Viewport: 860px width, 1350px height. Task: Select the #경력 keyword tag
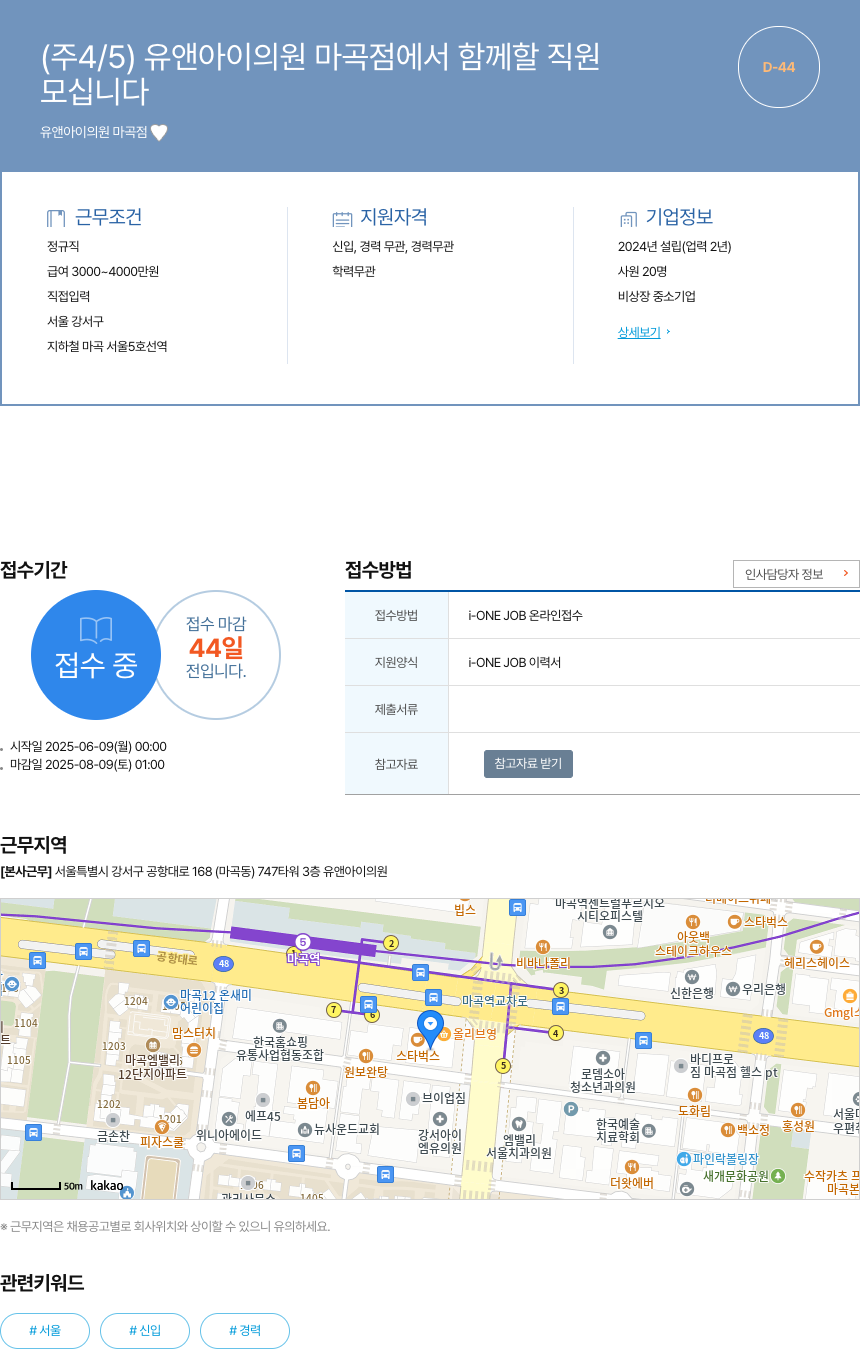coord(245,1331)
